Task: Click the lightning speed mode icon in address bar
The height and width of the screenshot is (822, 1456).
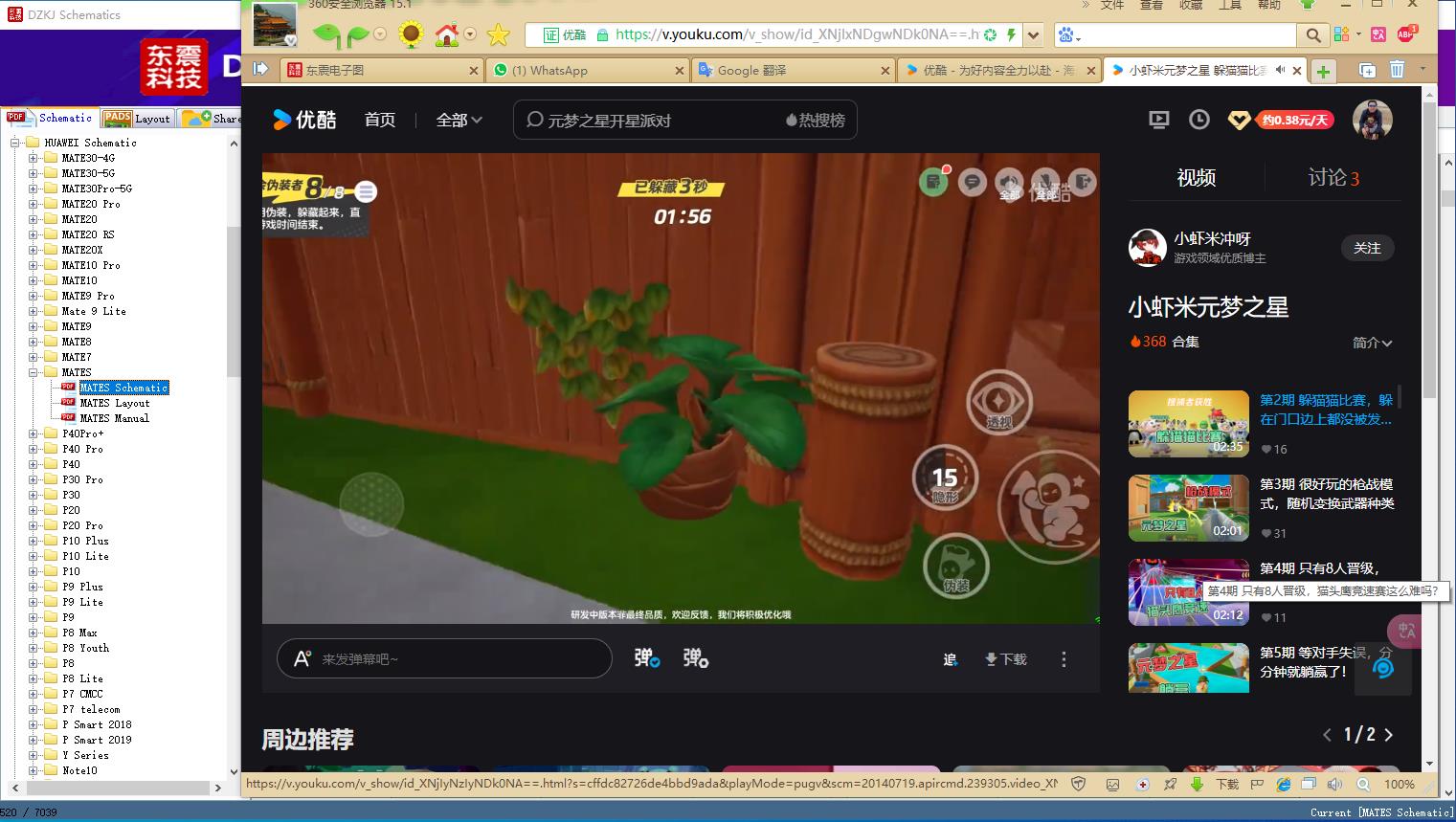Action: tap(1011, 34)
